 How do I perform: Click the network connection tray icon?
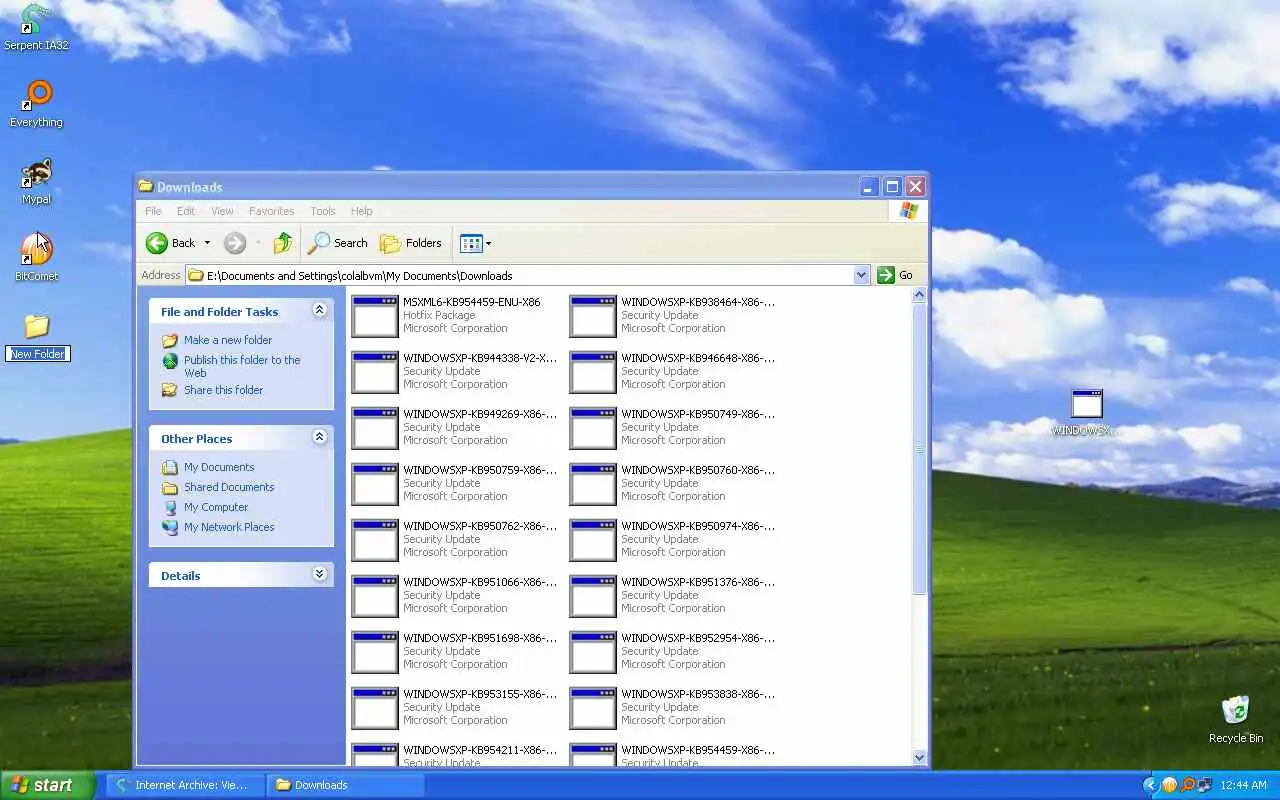[x=1204, y=785]
